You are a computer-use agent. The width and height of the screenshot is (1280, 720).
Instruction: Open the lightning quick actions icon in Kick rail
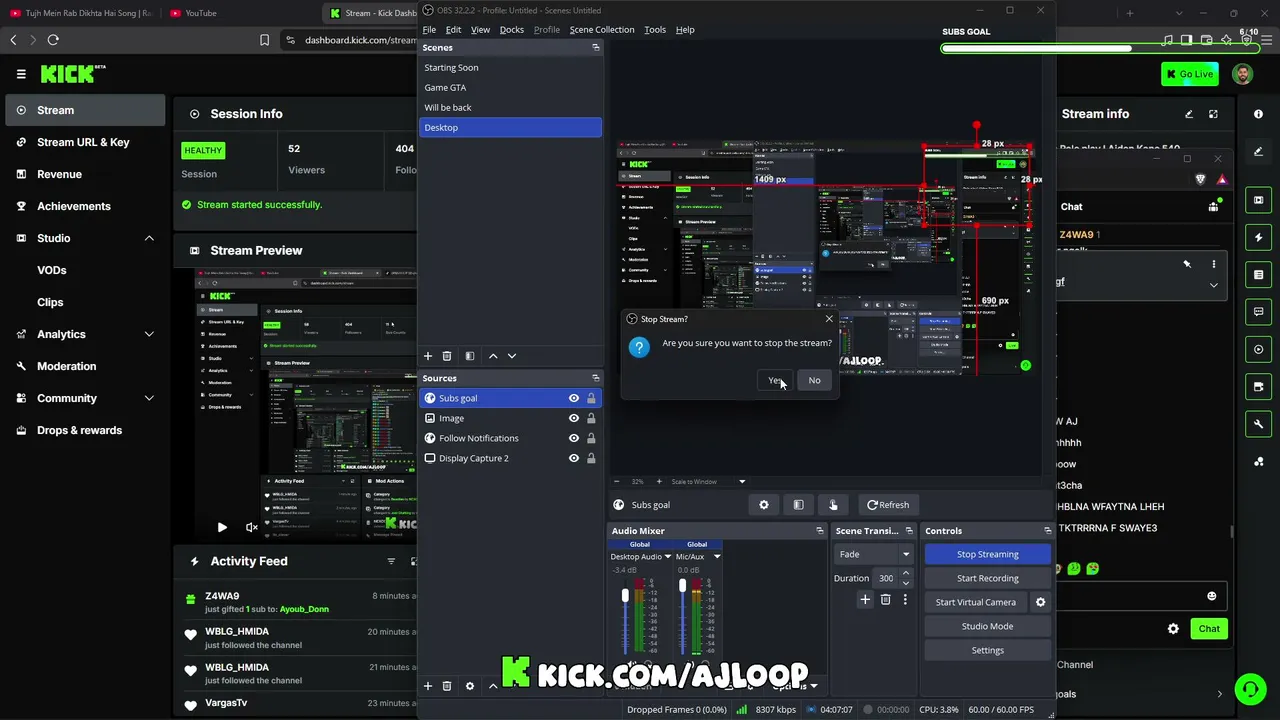[1258, 238]
